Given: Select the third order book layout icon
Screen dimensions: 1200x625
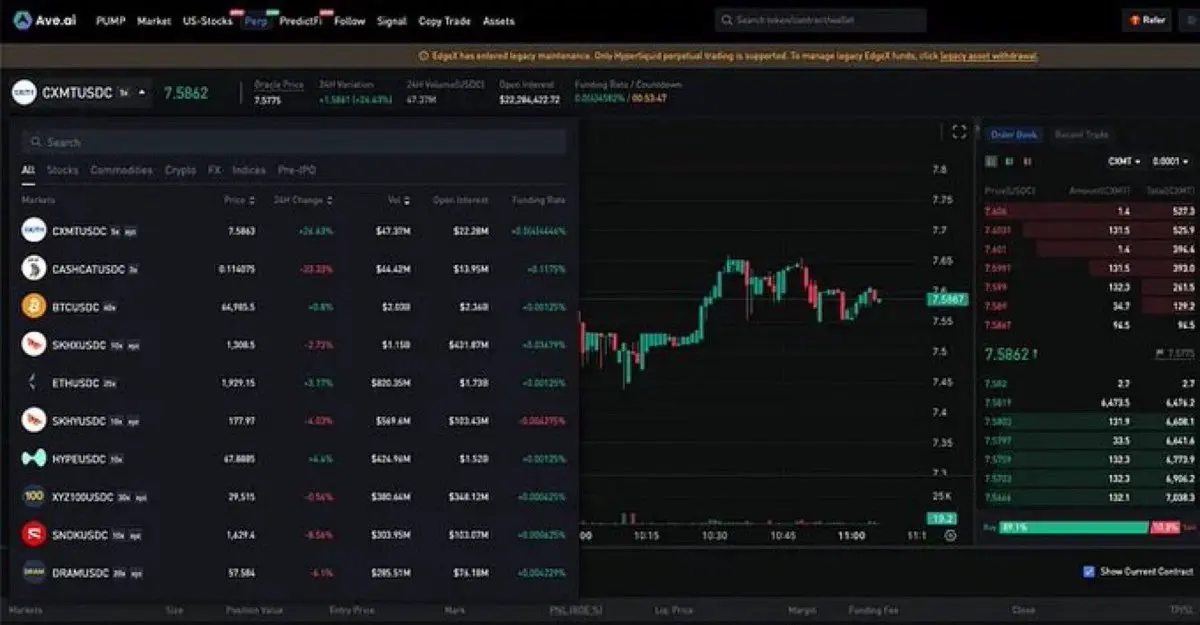Looking at the screenshot, I should pyautogui.click(x=1027, y=161).
